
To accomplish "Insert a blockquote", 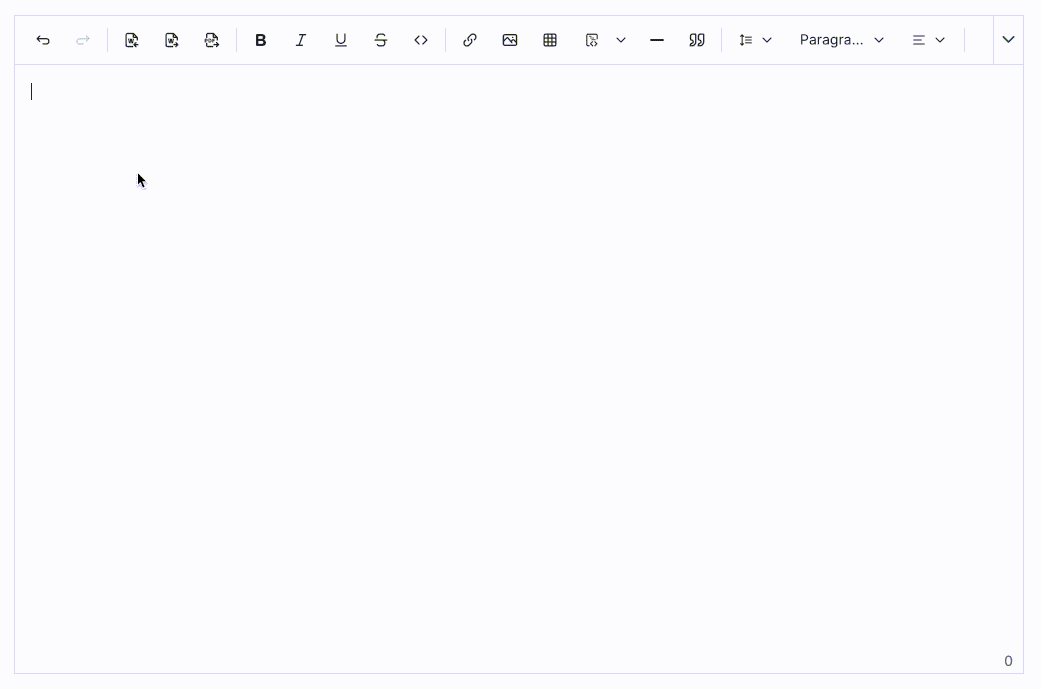I will click(697, 40).
